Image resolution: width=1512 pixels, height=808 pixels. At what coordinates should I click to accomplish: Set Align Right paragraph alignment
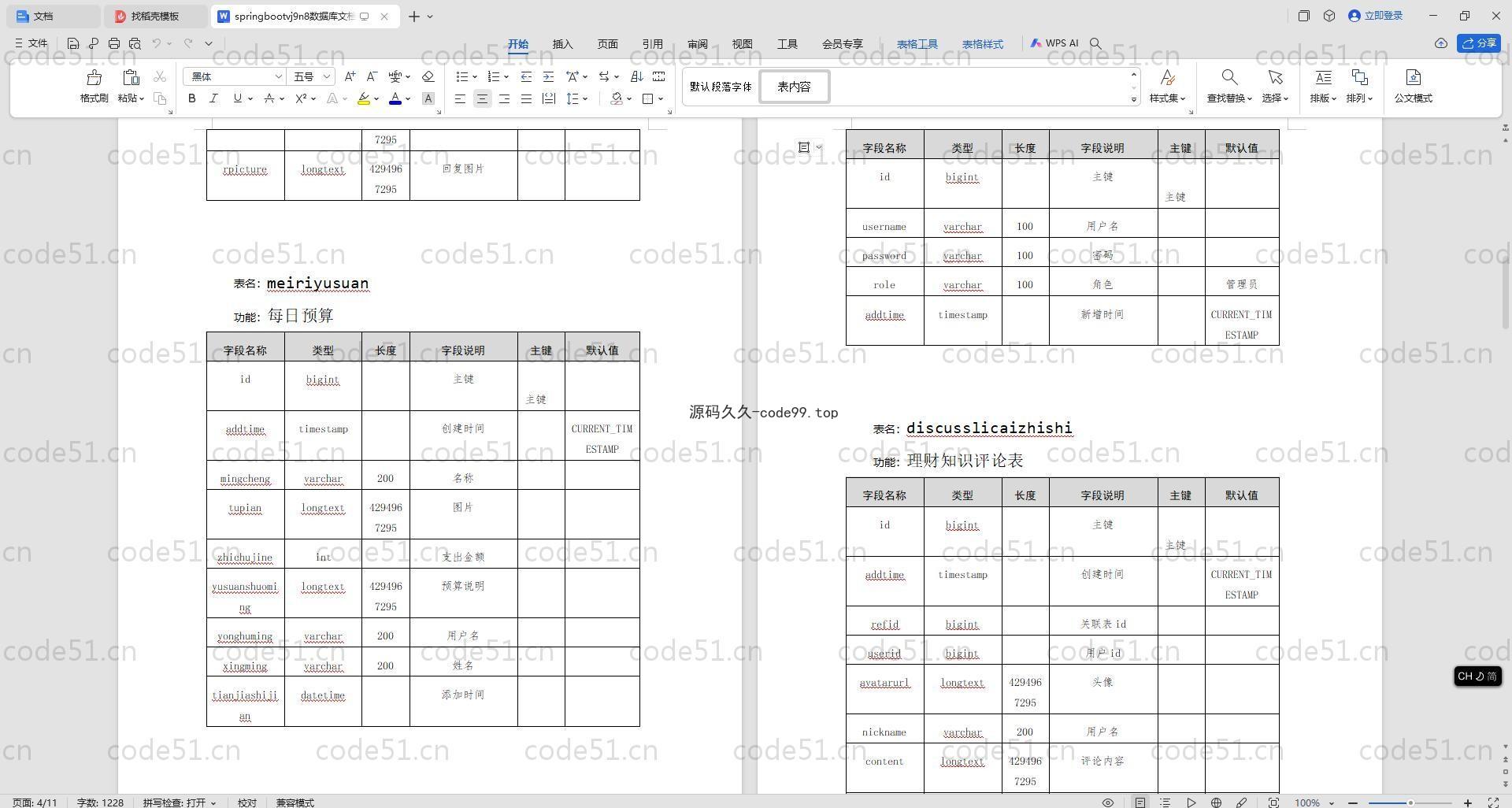[504, 98]
